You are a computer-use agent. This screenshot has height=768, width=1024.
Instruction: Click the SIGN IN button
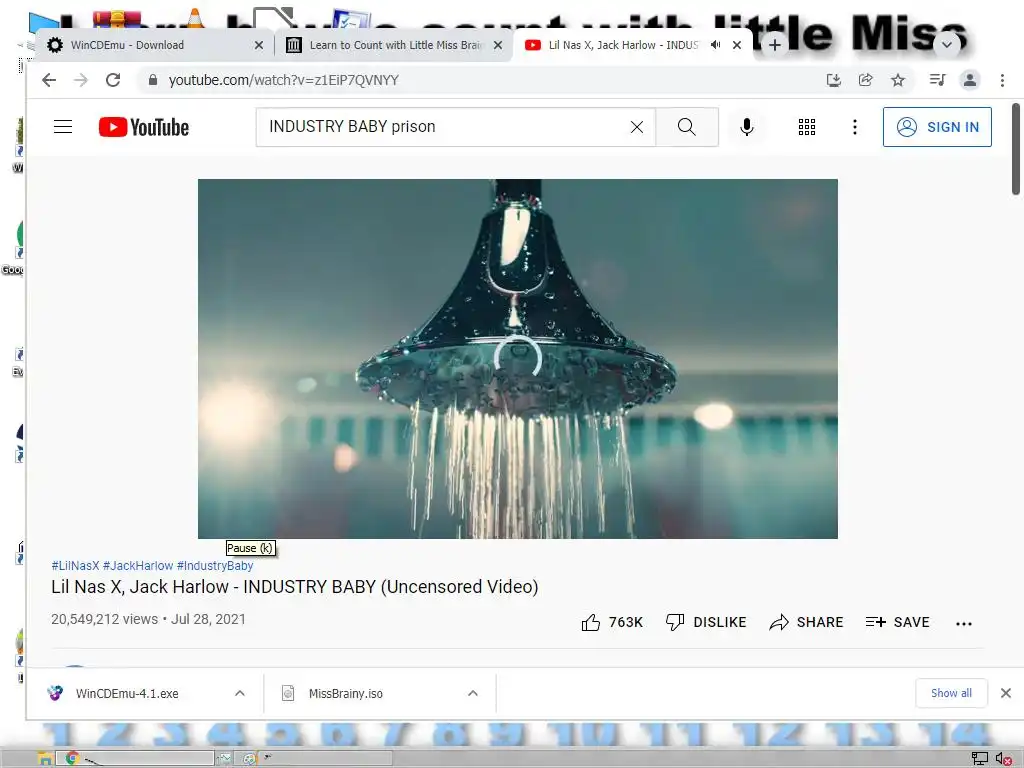click(x=937, y=127)
